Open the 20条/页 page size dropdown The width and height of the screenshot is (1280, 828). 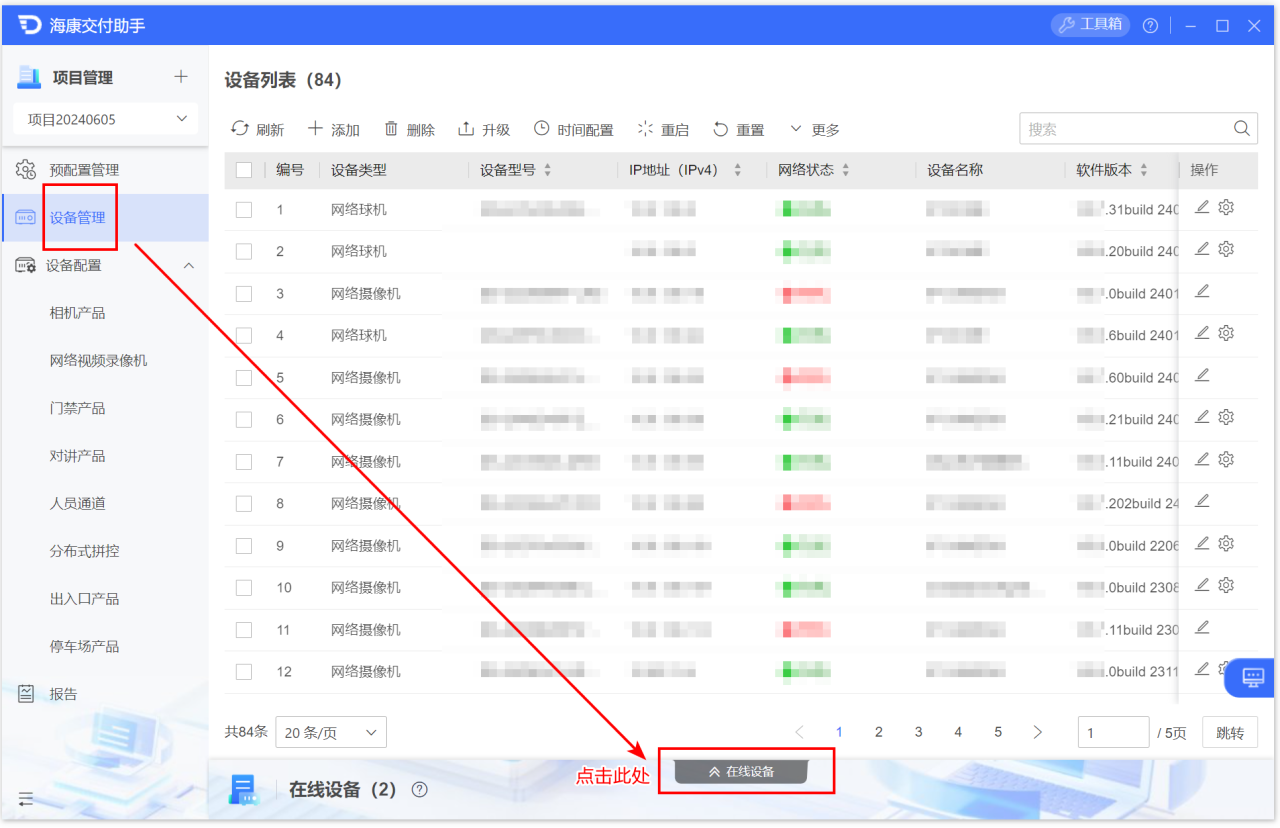(x=330, y=732)
